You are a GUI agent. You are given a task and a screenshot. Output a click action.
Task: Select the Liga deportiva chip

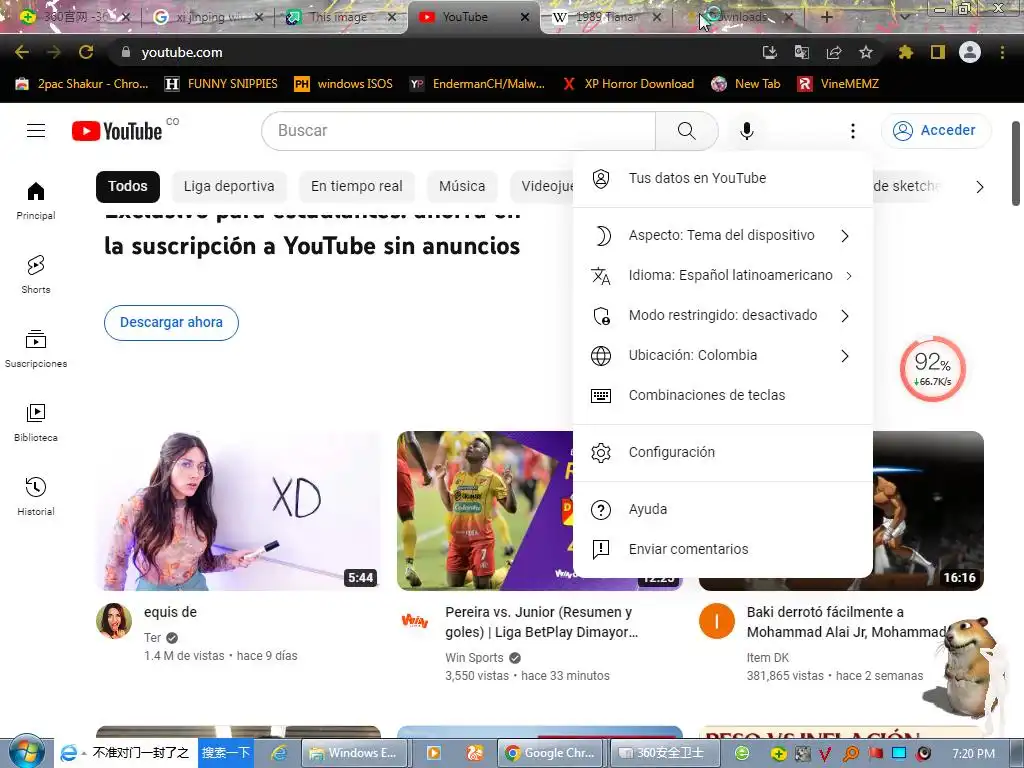coord(229,187)
